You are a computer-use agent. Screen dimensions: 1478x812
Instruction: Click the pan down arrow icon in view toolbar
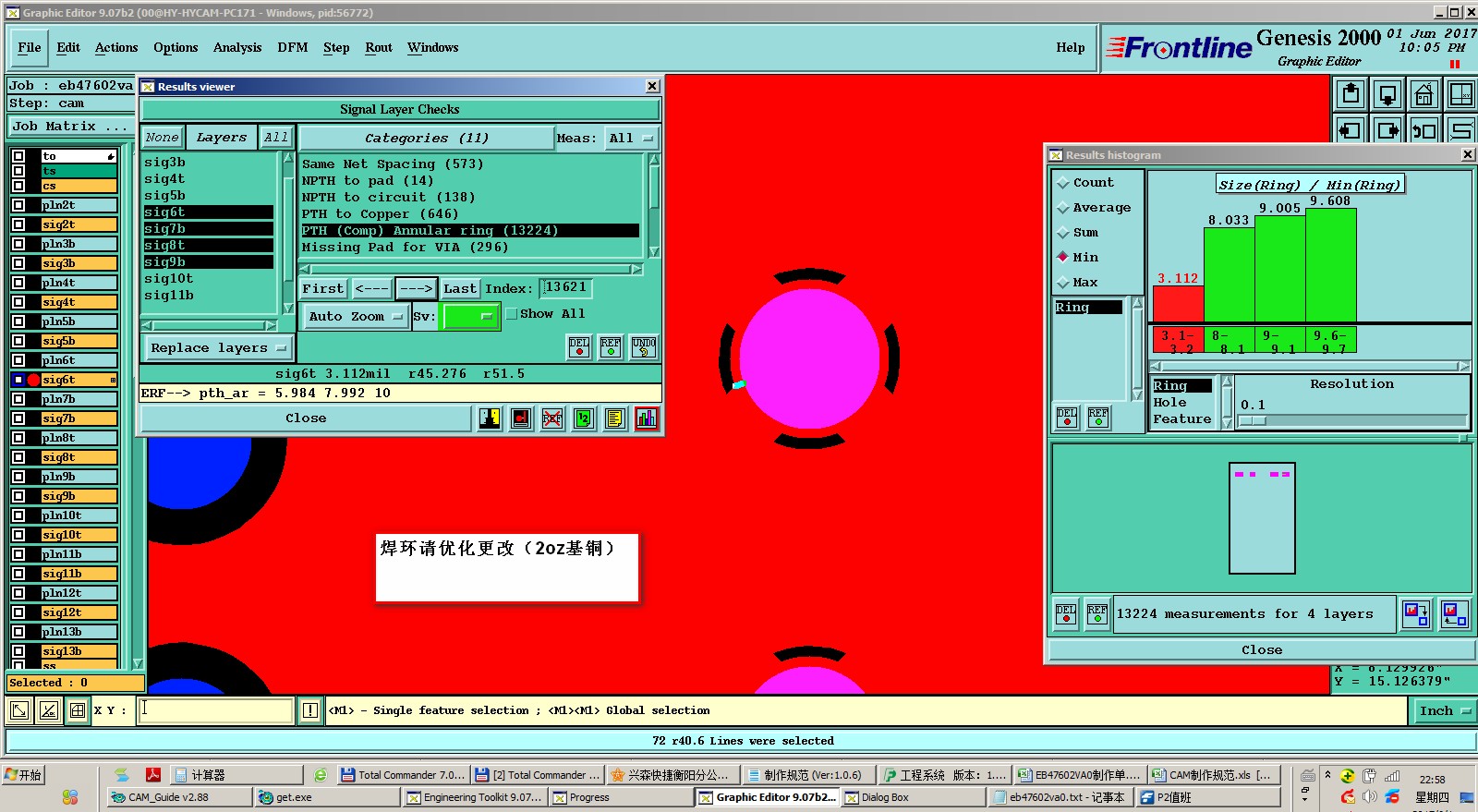(1387, 94)
